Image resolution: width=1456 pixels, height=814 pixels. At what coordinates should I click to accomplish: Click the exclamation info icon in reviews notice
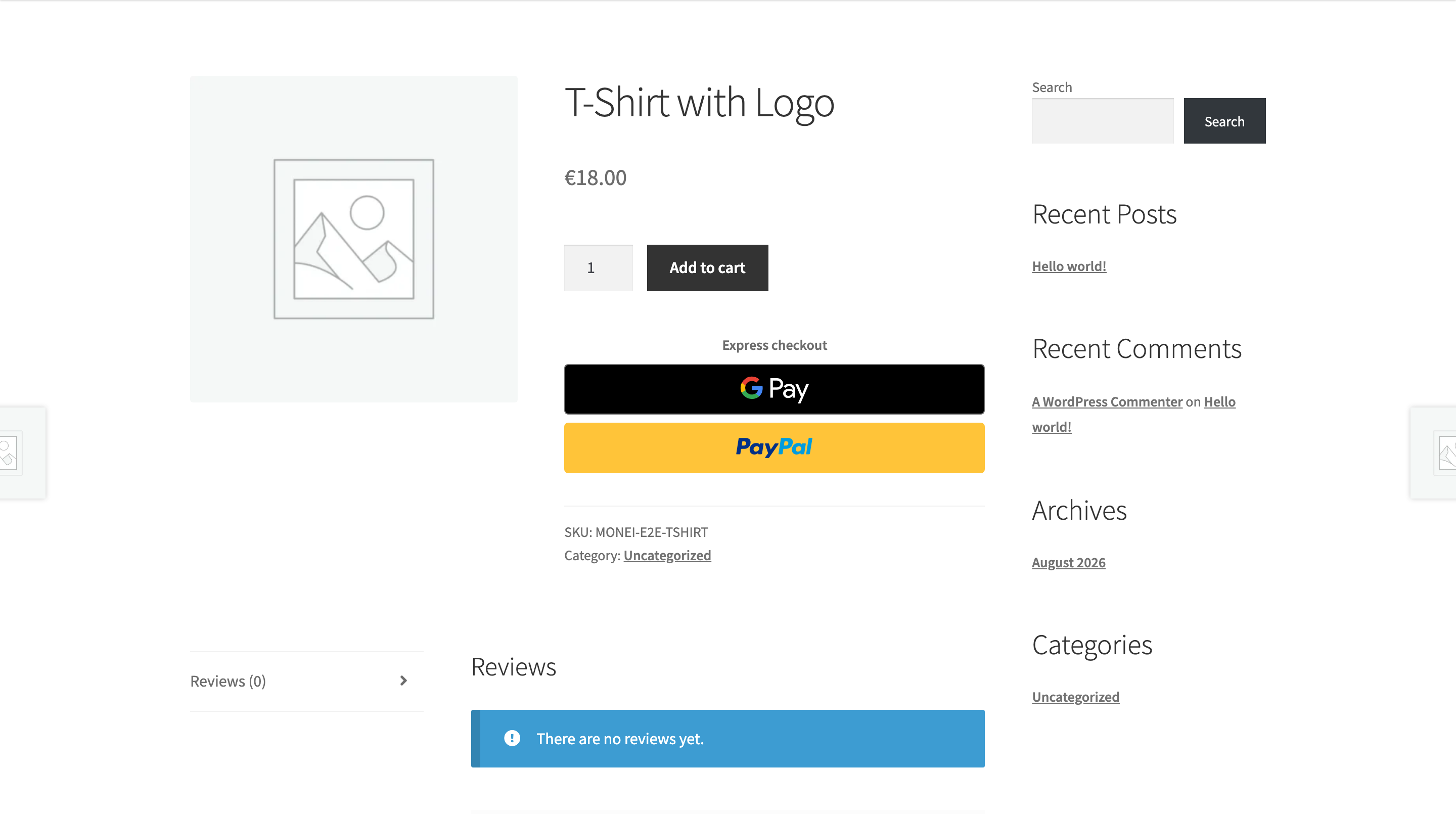pyautogui.click(x=512, y=738)
